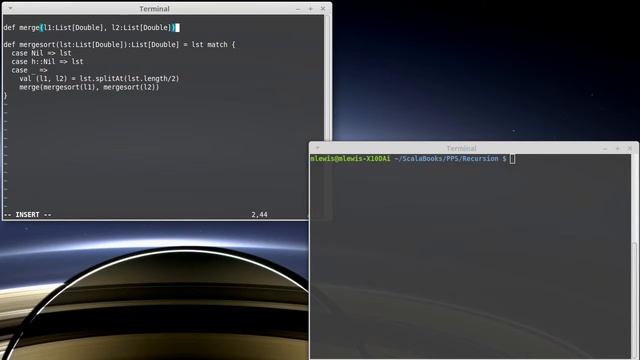
Task: Close the shell Terminal window
Action: click(630, 148)
